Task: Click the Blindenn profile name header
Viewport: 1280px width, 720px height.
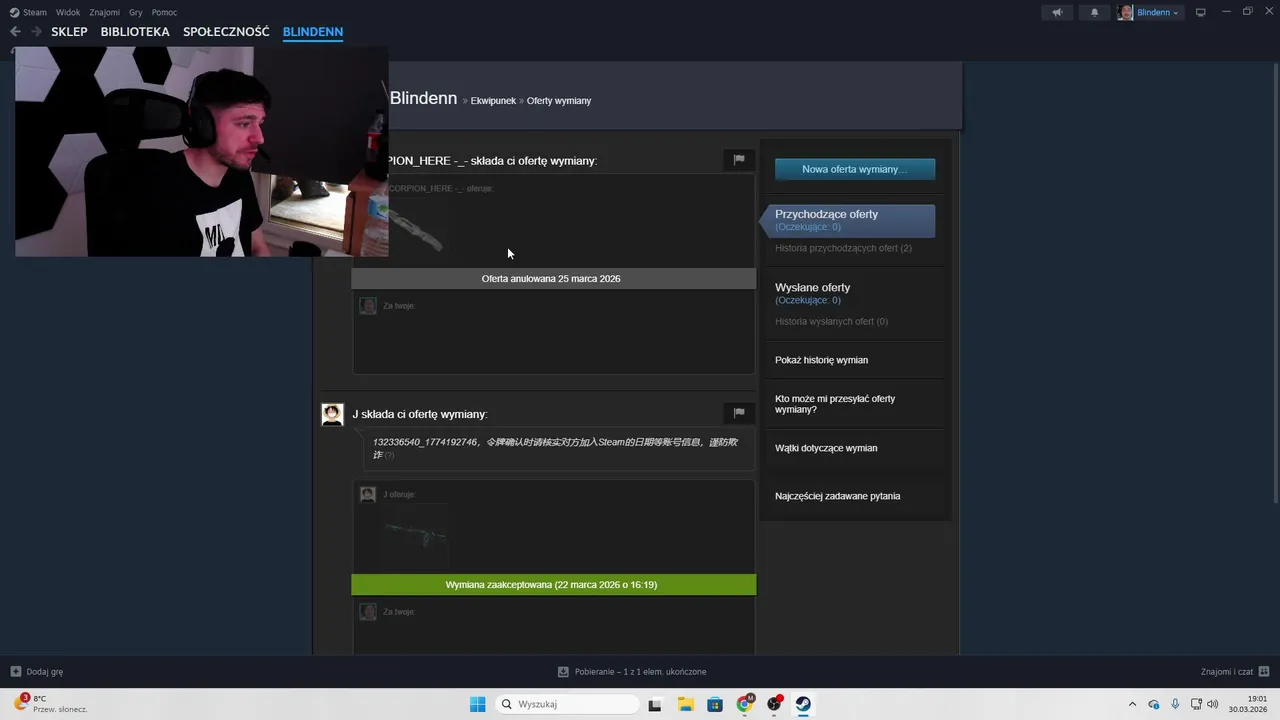Action: [423, 98]
